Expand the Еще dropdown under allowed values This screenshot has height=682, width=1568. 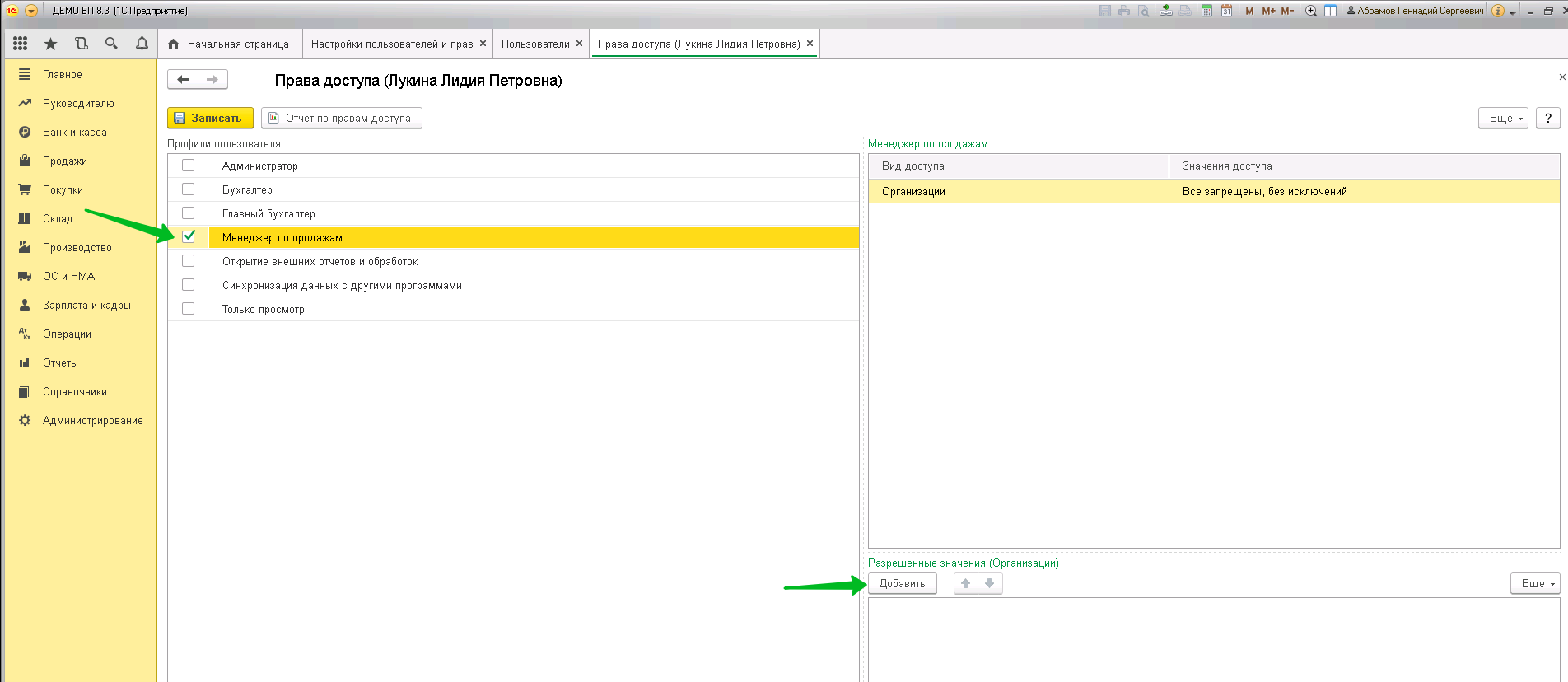(1535, 583)
